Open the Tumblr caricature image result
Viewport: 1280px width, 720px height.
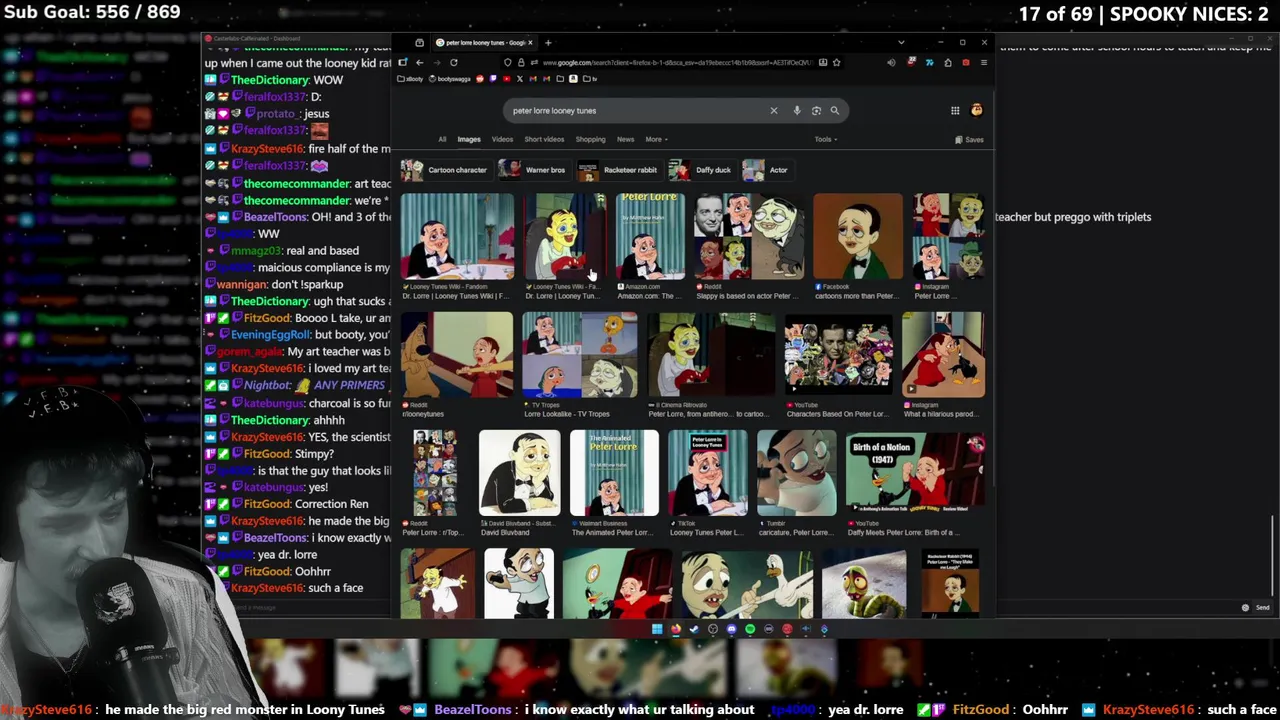(796, 473)
